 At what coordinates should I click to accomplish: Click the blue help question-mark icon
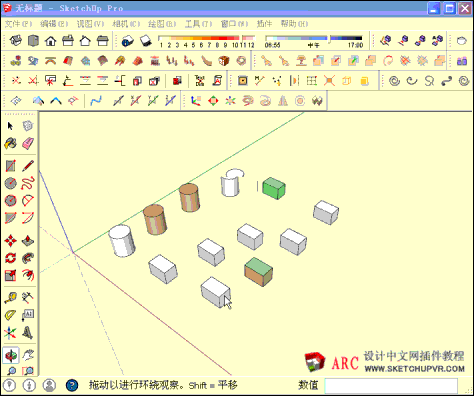point(72,385)
